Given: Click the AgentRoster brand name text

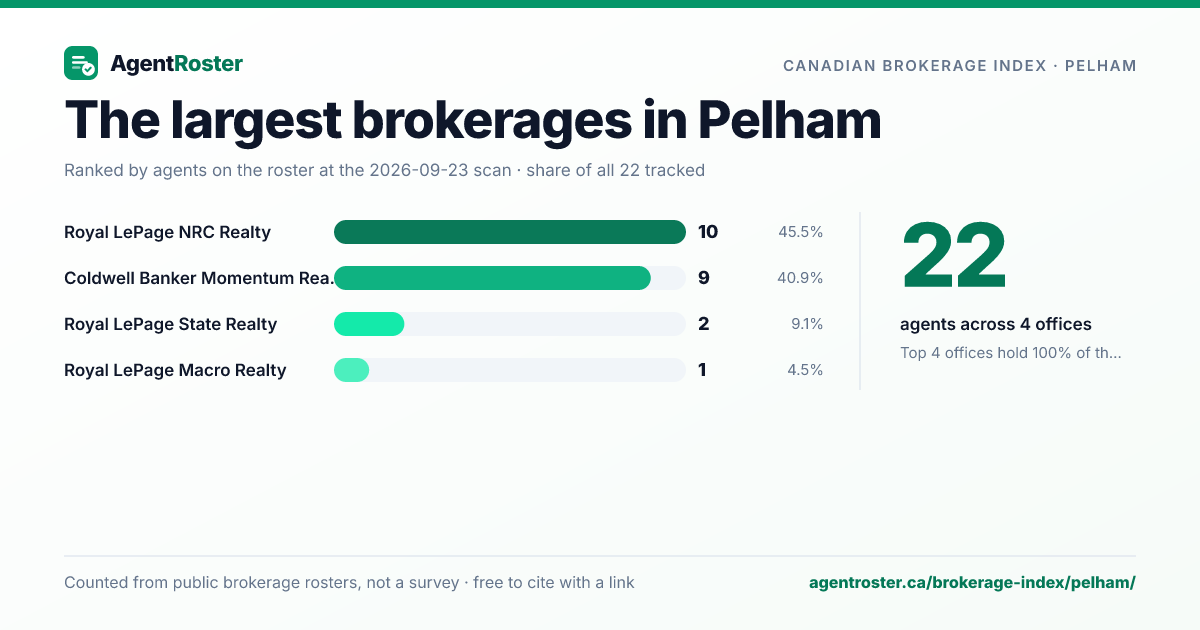Looking at the screenshot, I should pyautogui.click(x=176, y=64).
